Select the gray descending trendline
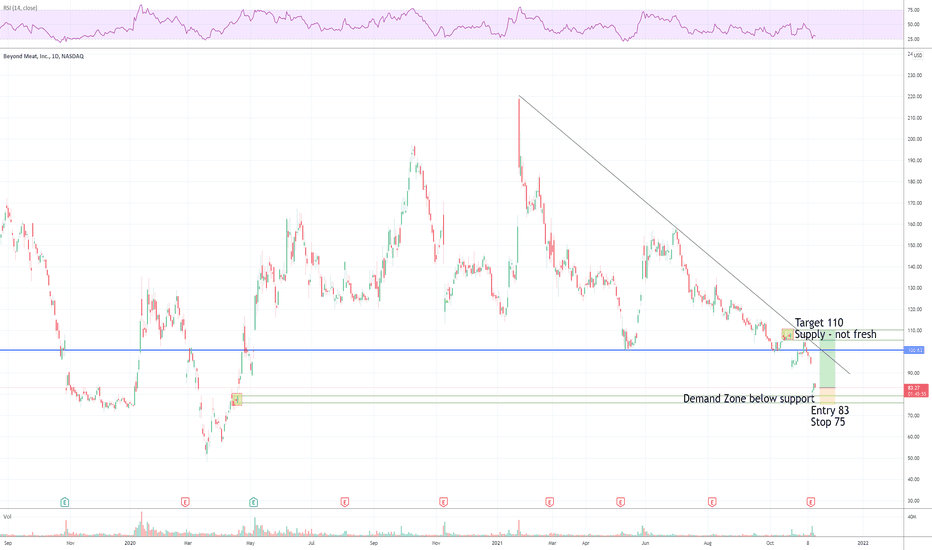This screenshot has height=550, width=932. [x=684, y=234]
